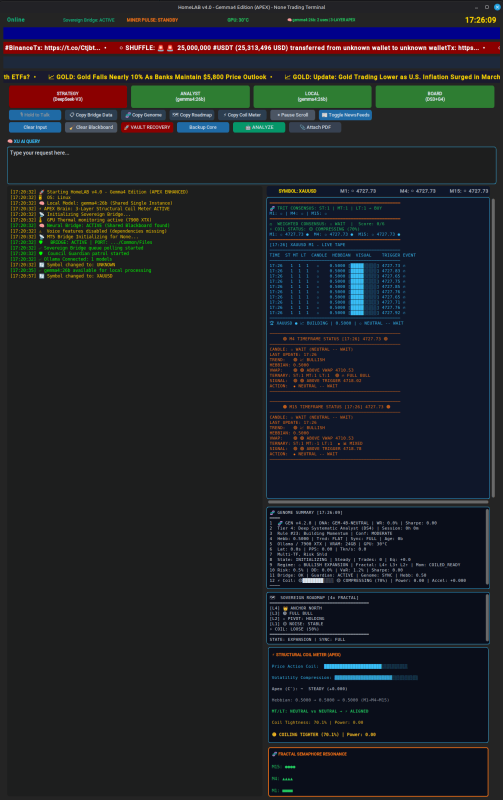
Task: Click Copy Roadmap button
Action: coord(192,115)
